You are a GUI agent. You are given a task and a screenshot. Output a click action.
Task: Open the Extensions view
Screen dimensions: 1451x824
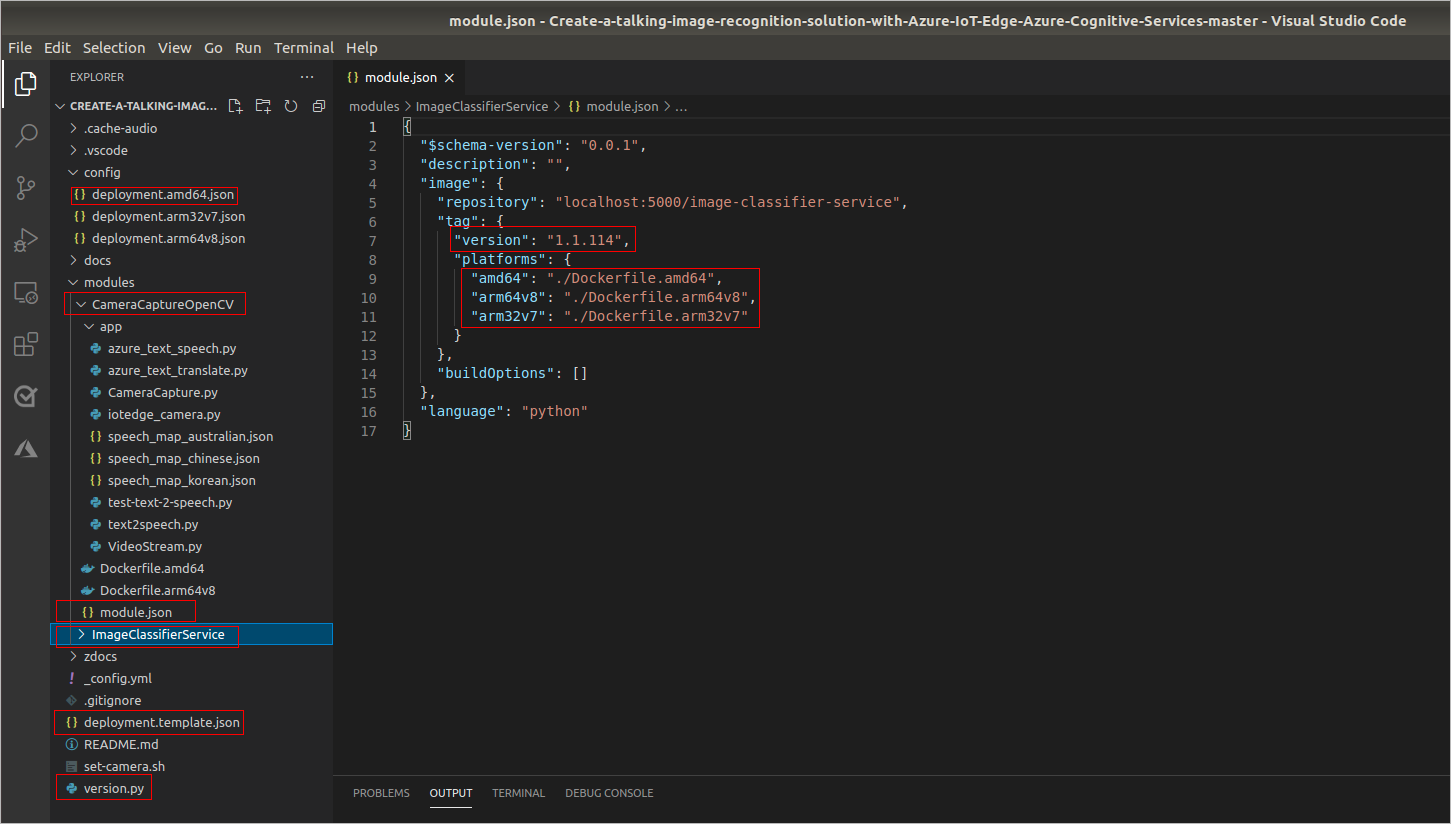[x=26, y=345]
